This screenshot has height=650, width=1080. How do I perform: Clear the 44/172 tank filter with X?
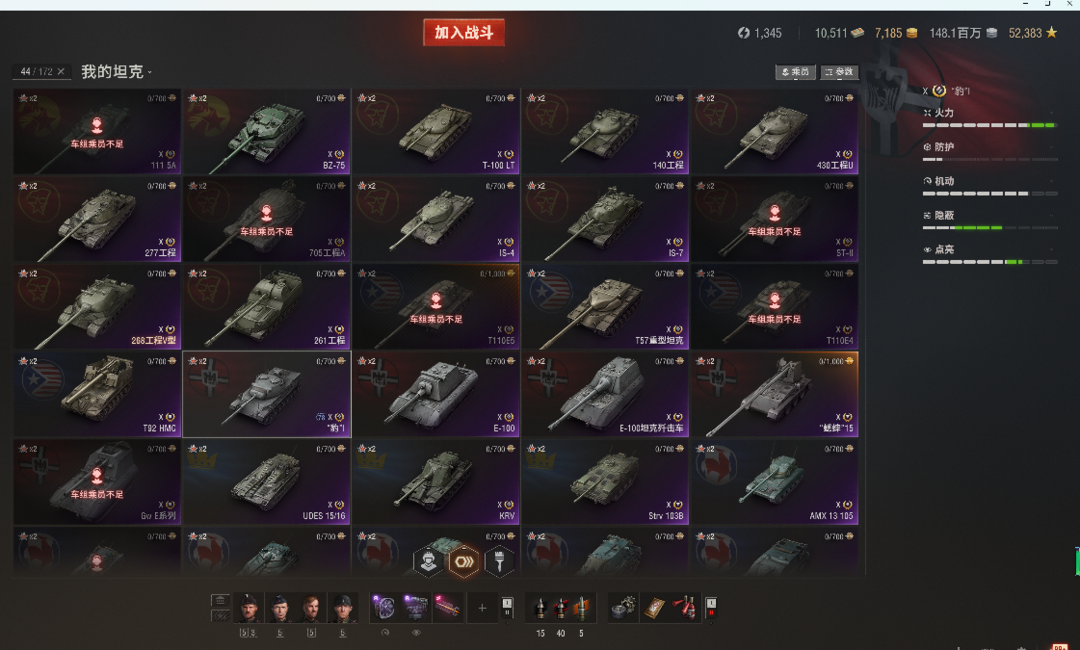tap(61, 72)
